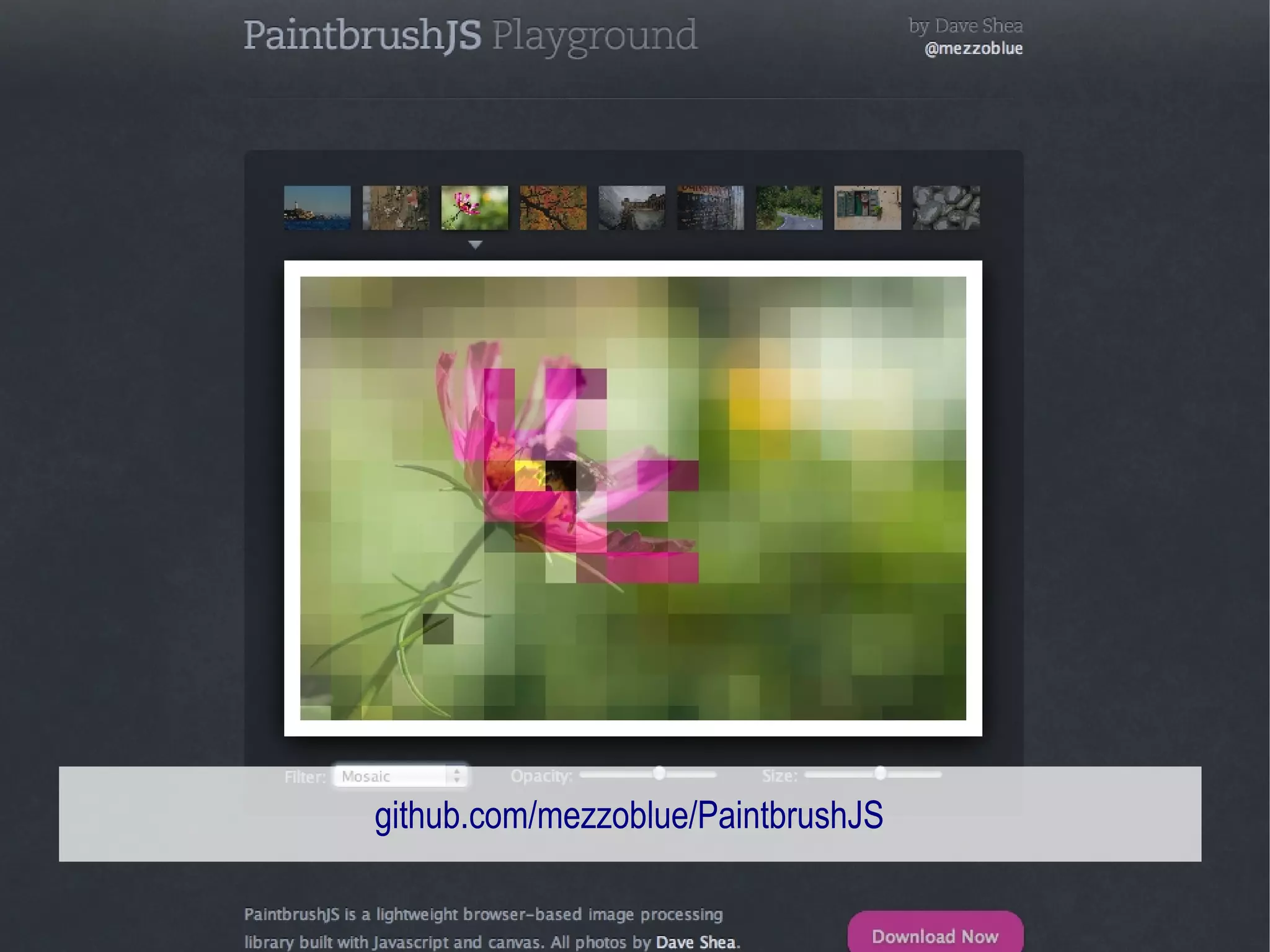Click the github.com/mezzoblue/PaintbrushJS text

(x=629, y=815)
